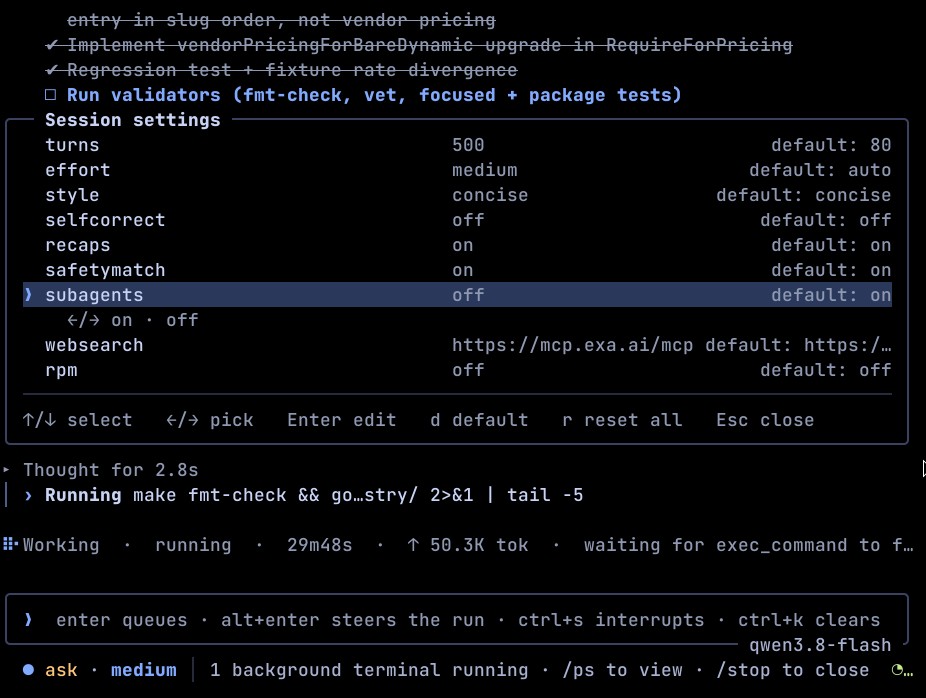Select the selfcorrect setting row
Viewport: 926px width, 698px height.
[457, 220]
